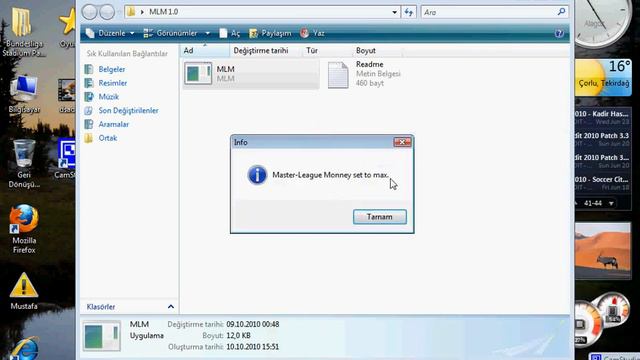Click the address bar refresh button
This screenshot has width=640, height=360.
coord(409,12)
